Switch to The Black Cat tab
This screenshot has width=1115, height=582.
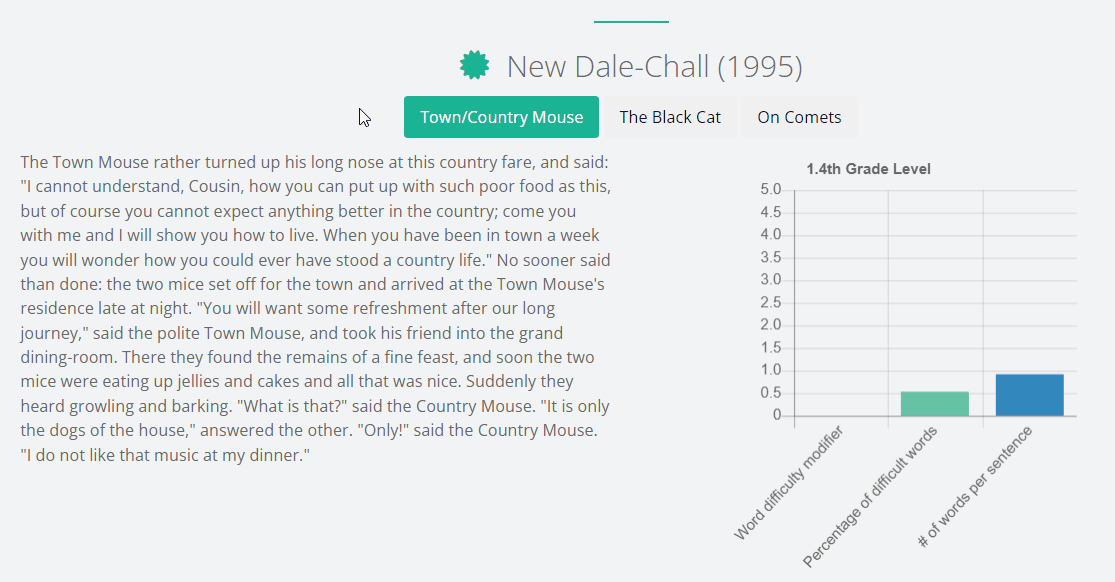670,117
